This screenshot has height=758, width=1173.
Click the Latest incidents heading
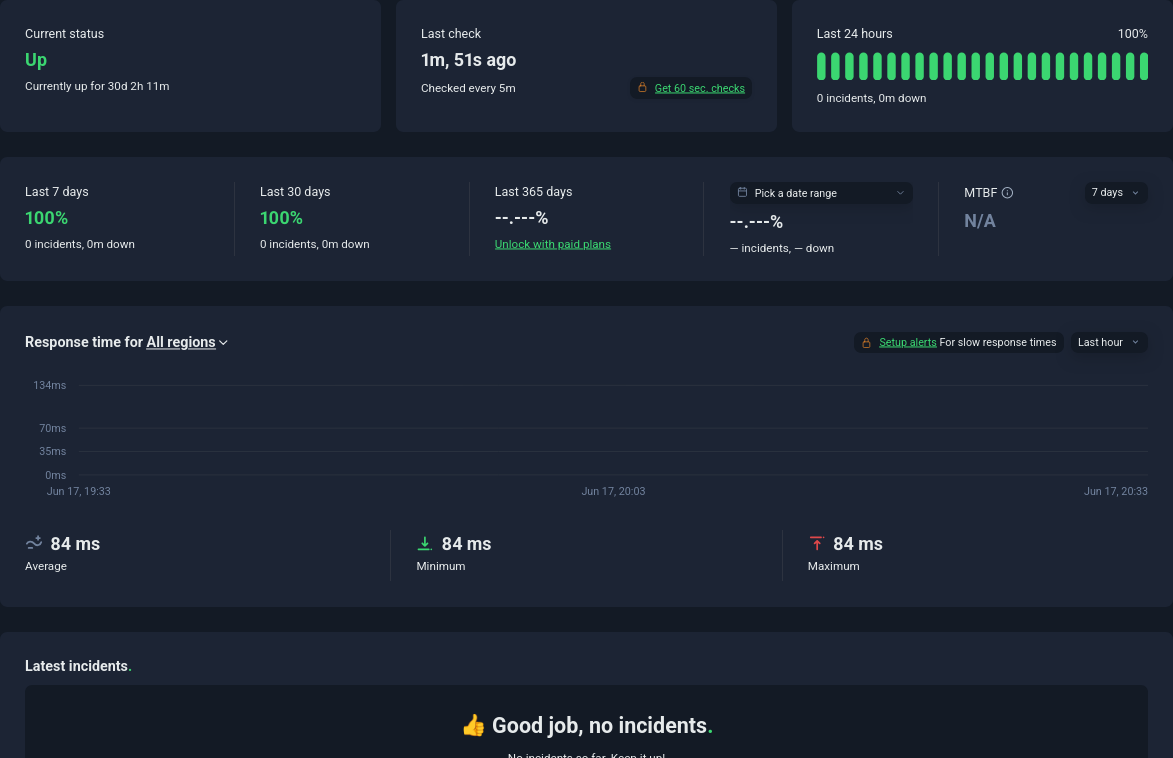(78, 666)
